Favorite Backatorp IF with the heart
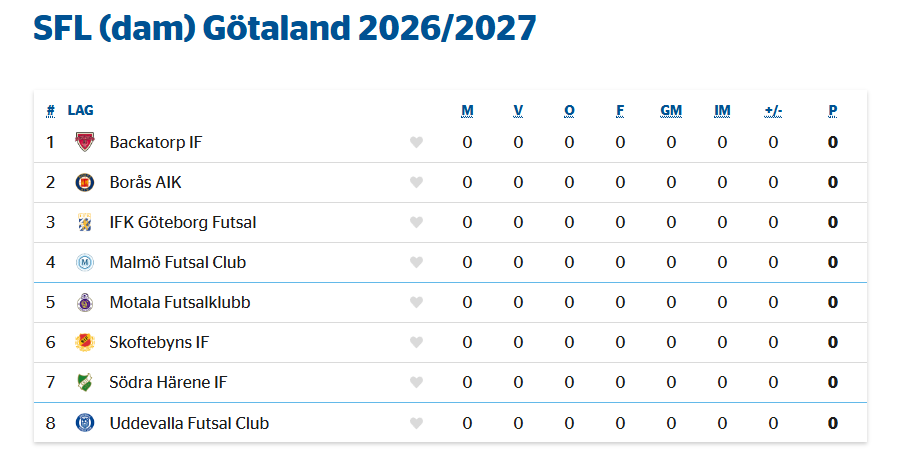 (416, 142)
